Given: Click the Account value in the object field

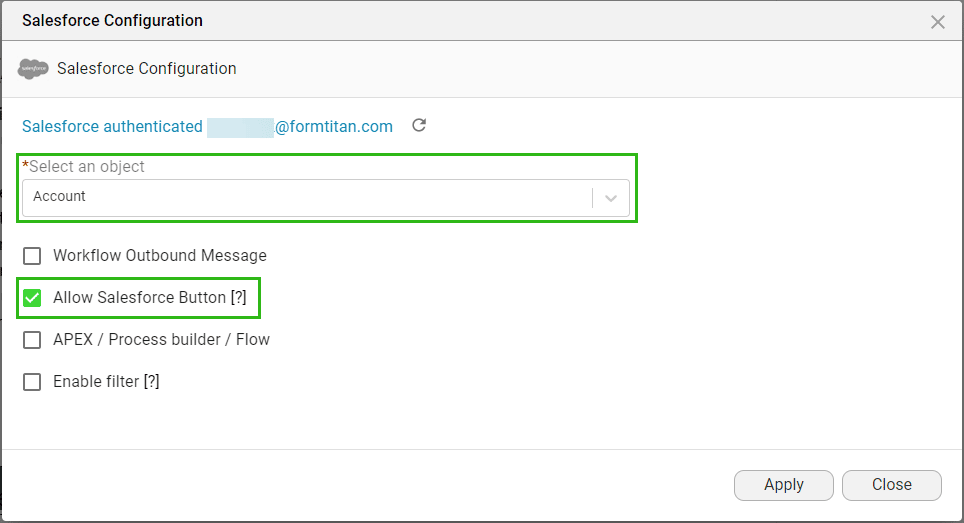Looking at the screenshot, I should click(60, 197).
